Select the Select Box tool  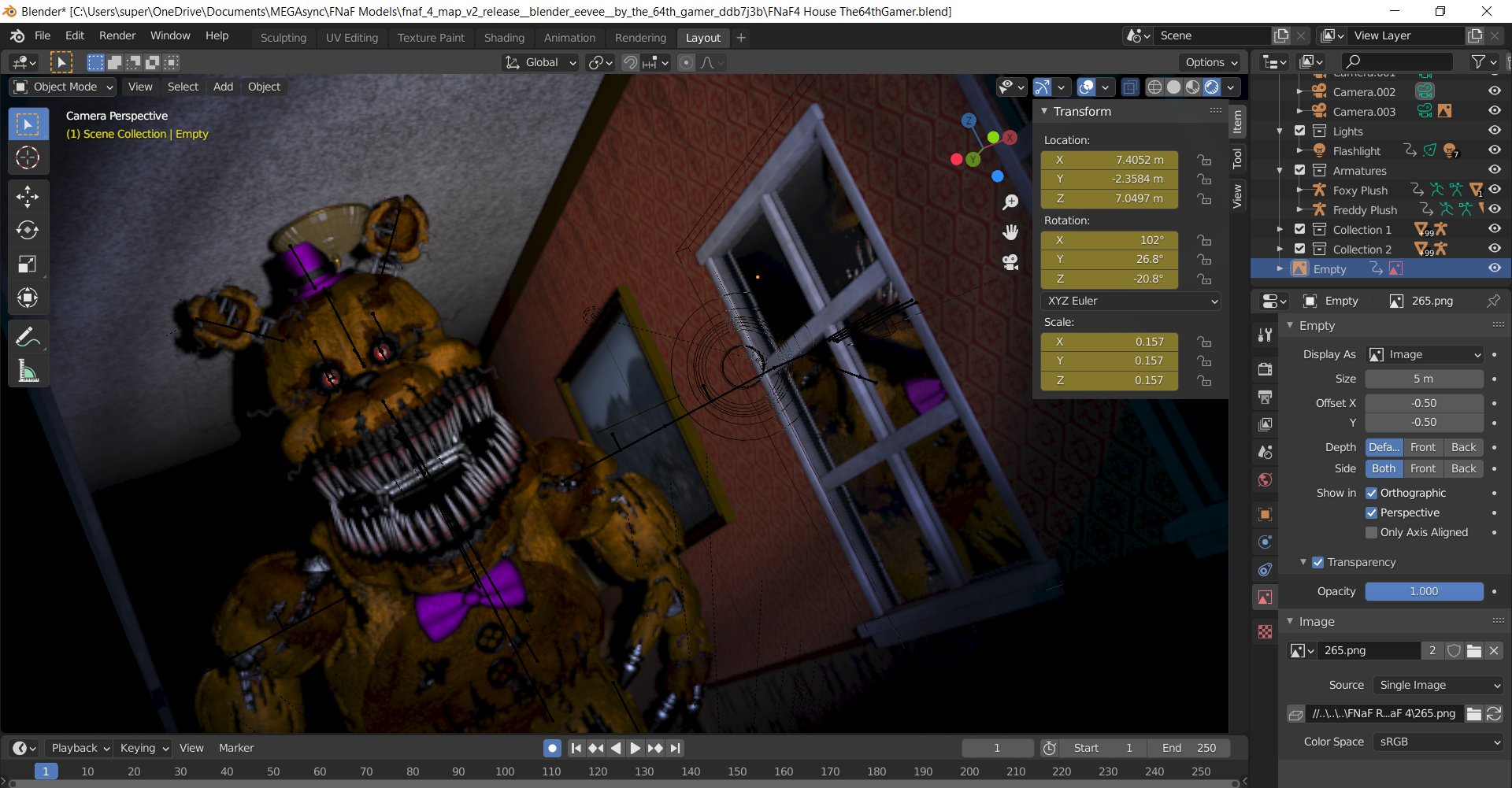28,124
